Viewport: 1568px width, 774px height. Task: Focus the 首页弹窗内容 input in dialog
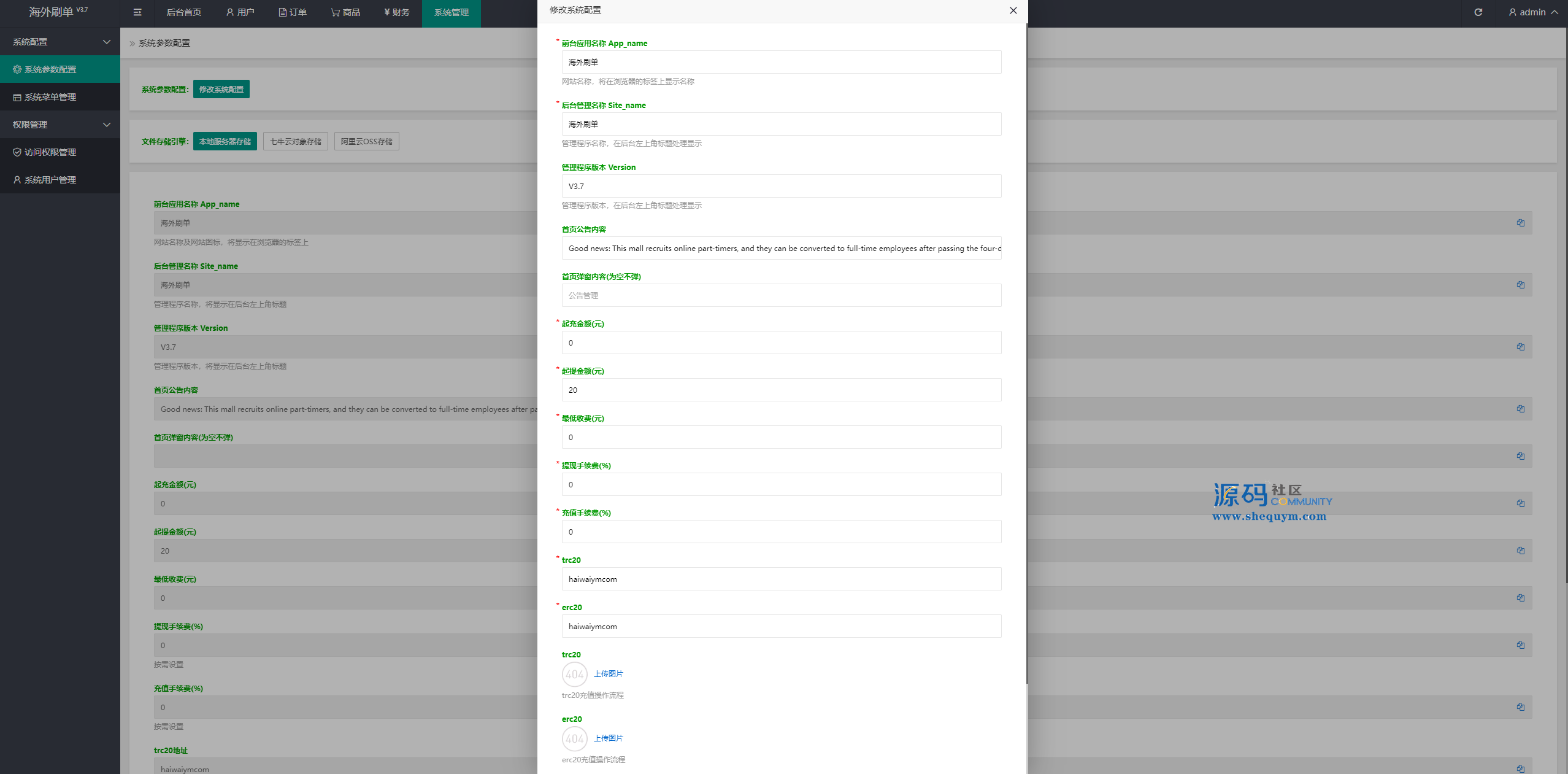782,295
